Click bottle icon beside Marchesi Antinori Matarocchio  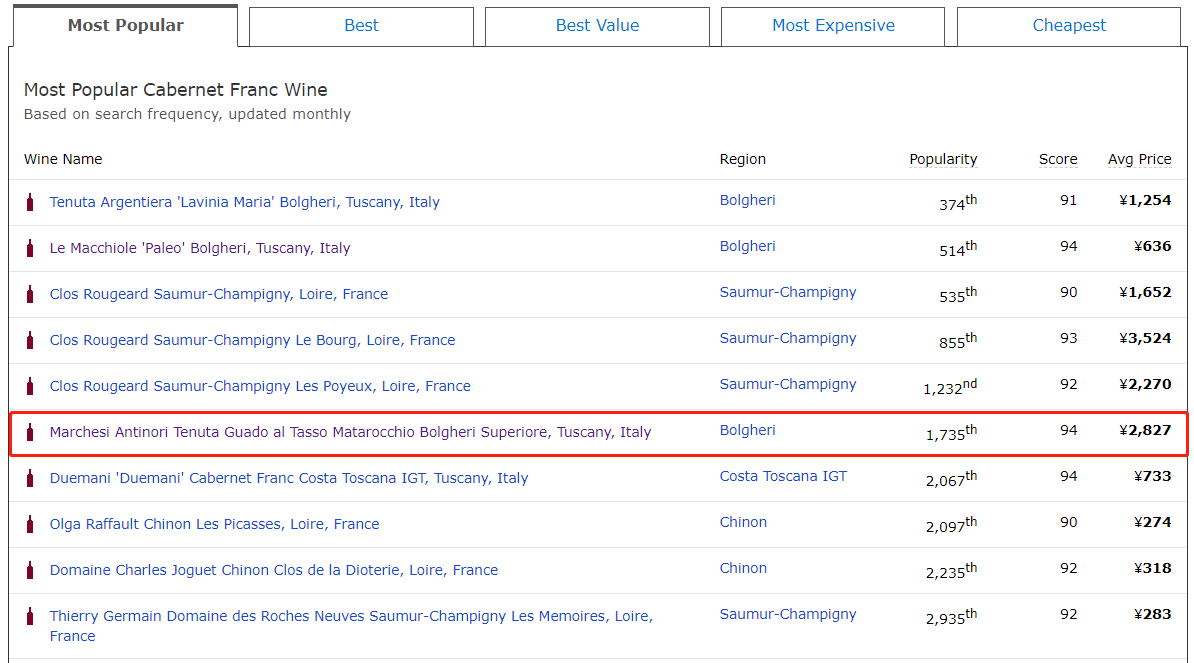pos(30,432)
